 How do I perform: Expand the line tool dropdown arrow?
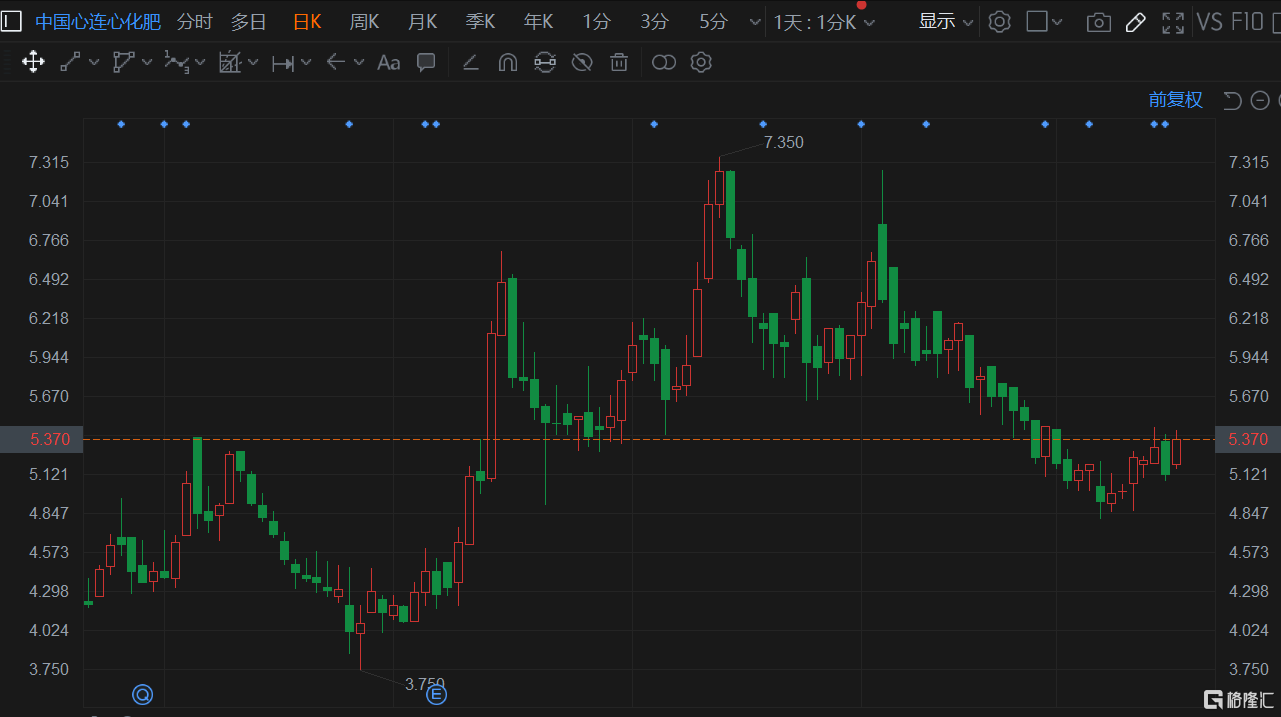pos(94,63)
